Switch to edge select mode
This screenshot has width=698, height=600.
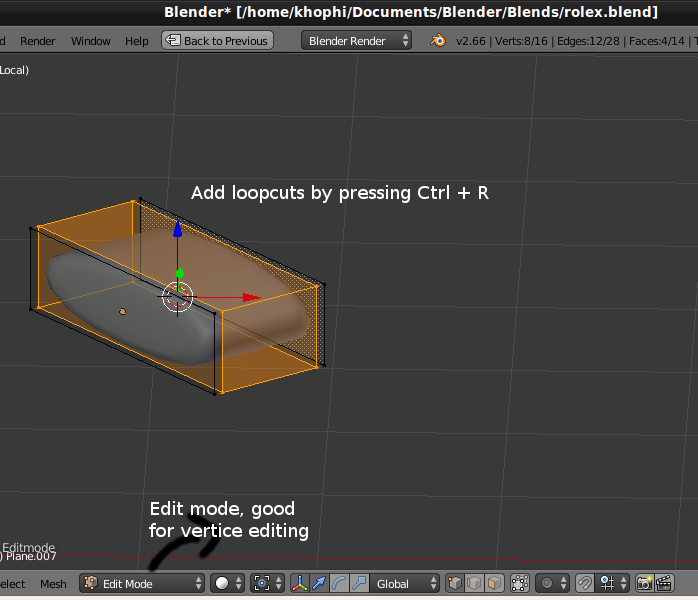tap(475, 584)
